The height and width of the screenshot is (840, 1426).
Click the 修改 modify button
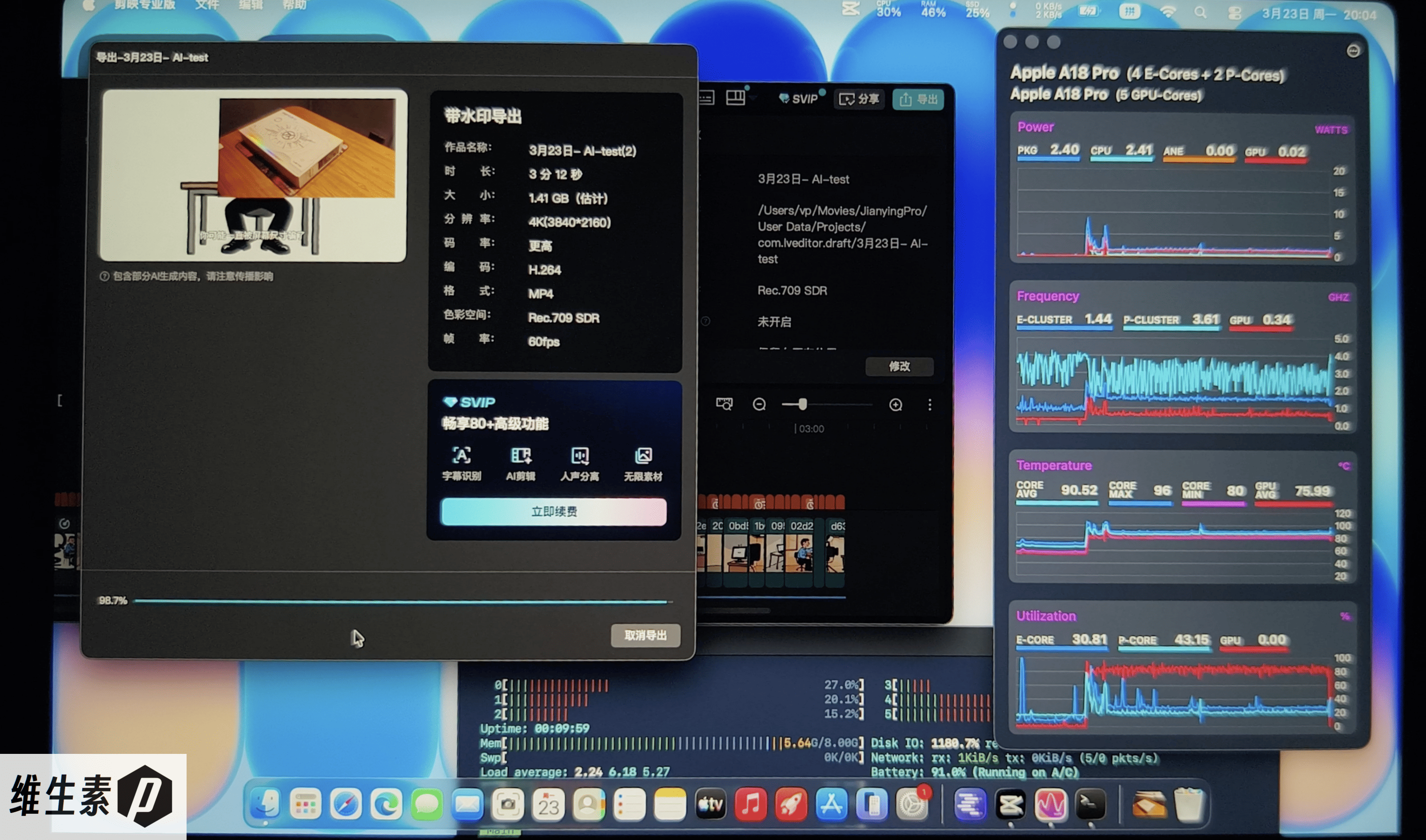pos(899,366)
